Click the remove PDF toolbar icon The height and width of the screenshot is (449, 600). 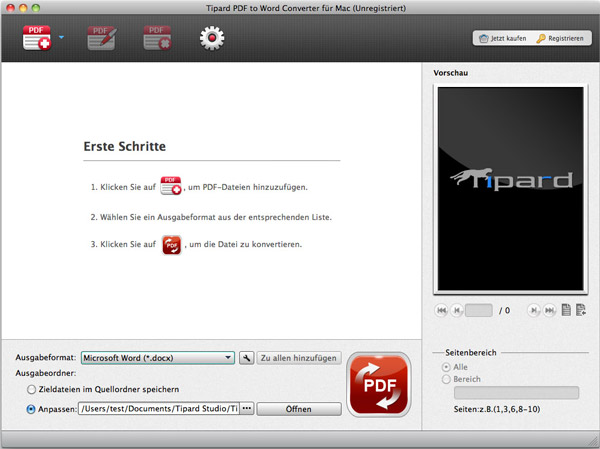tap(157, 38)
